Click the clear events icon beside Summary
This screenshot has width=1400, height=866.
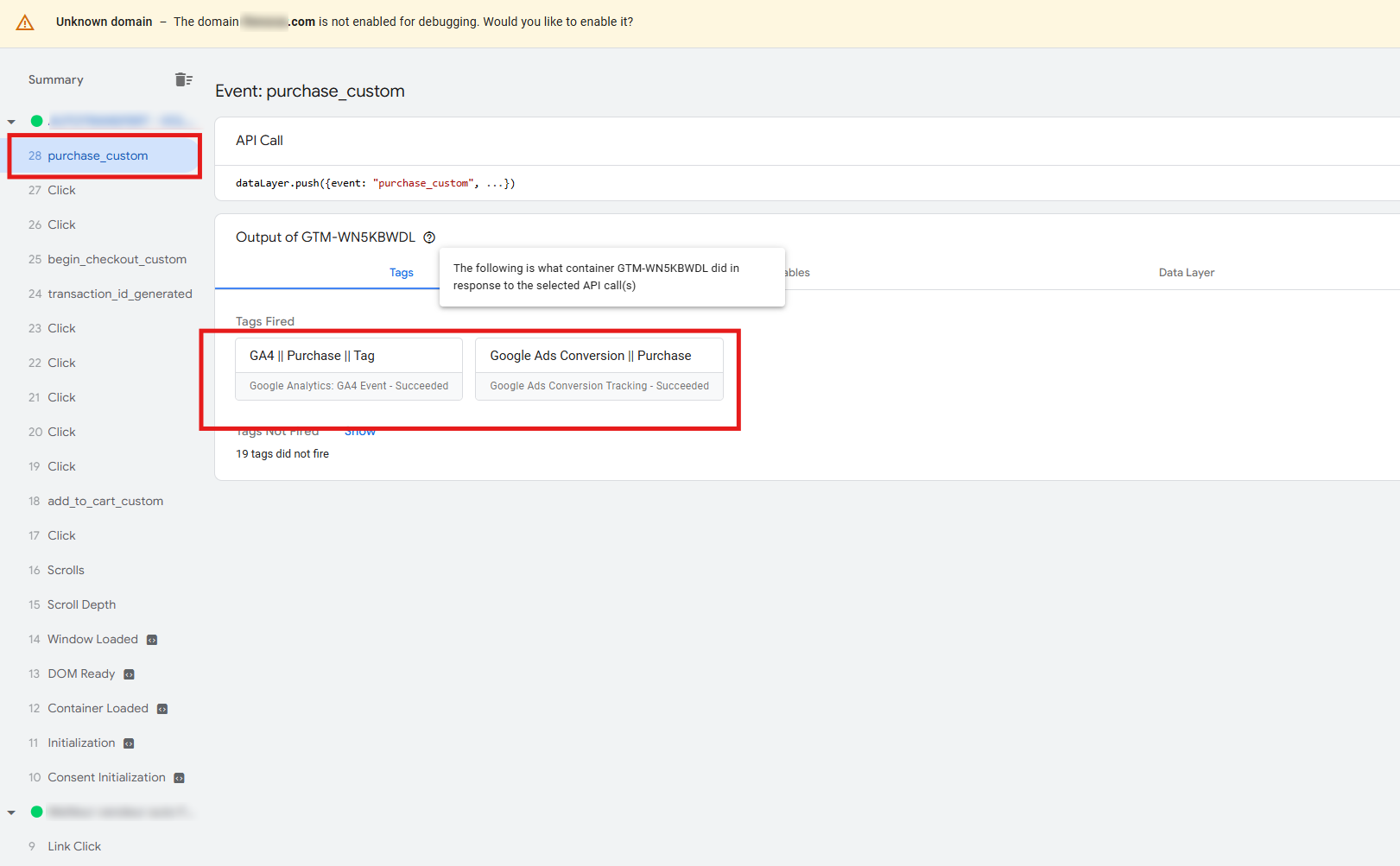pyautogui.click(x=183, y=79)
